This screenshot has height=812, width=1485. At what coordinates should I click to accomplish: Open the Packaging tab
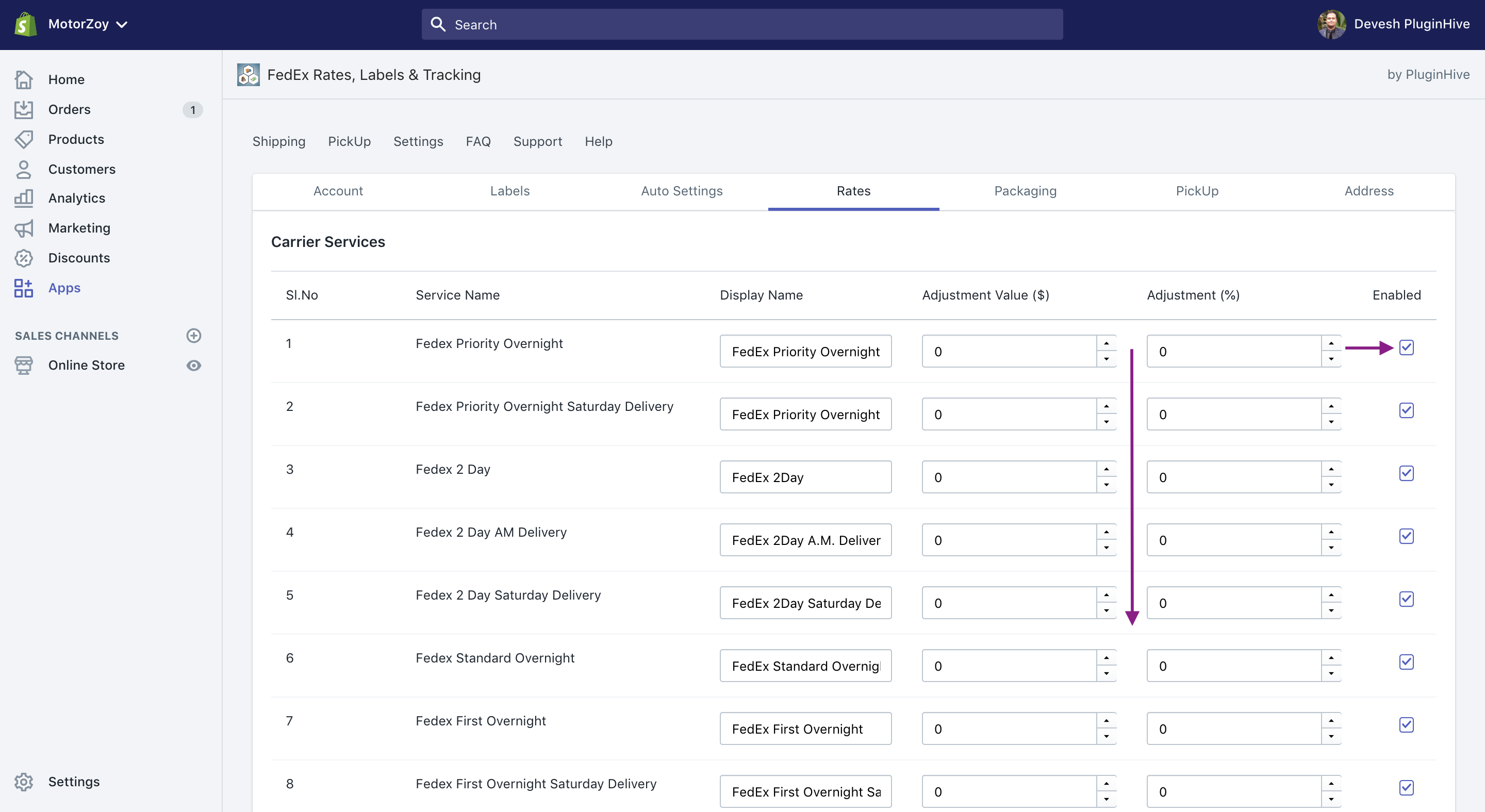coord(1025,191)
